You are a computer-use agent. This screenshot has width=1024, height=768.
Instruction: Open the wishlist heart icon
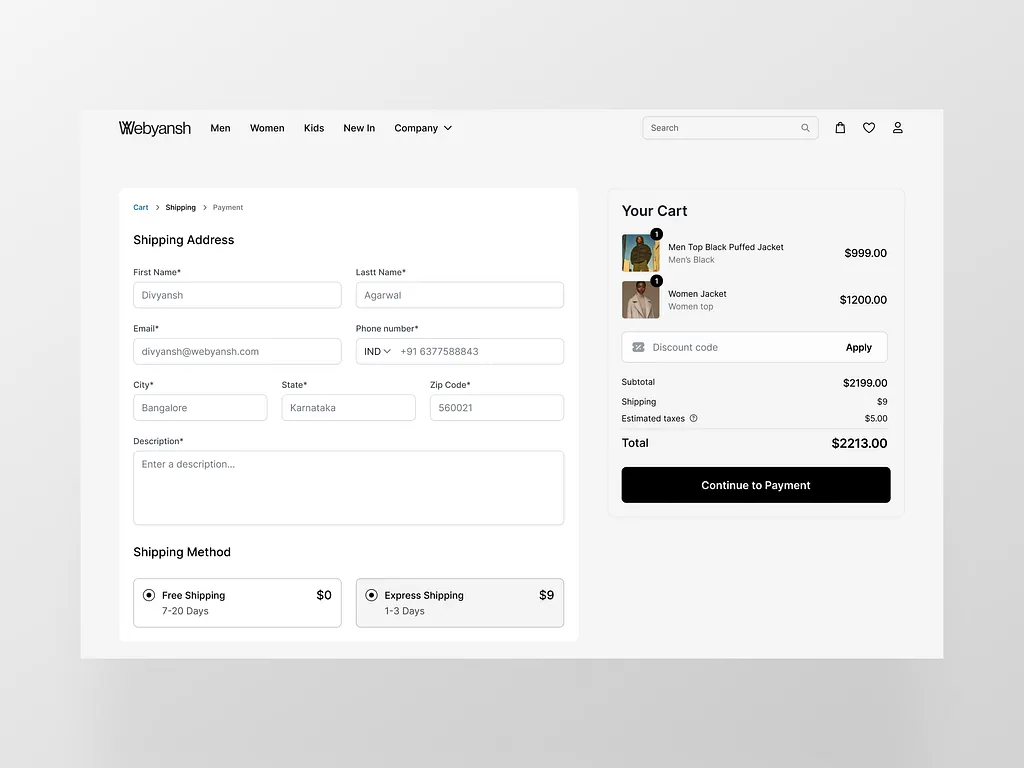[868, 128]
